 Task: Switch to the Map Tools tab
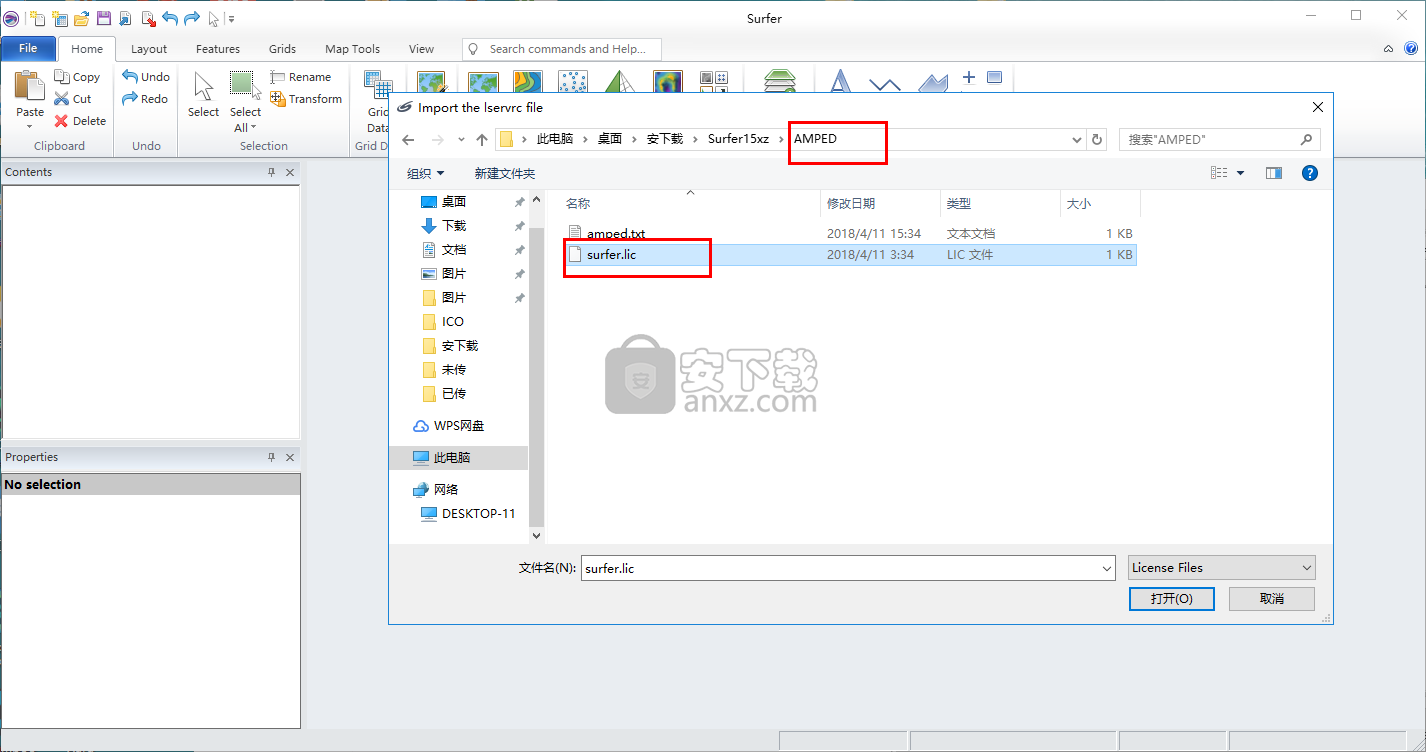pyautogui.click(x=352, y=48)
